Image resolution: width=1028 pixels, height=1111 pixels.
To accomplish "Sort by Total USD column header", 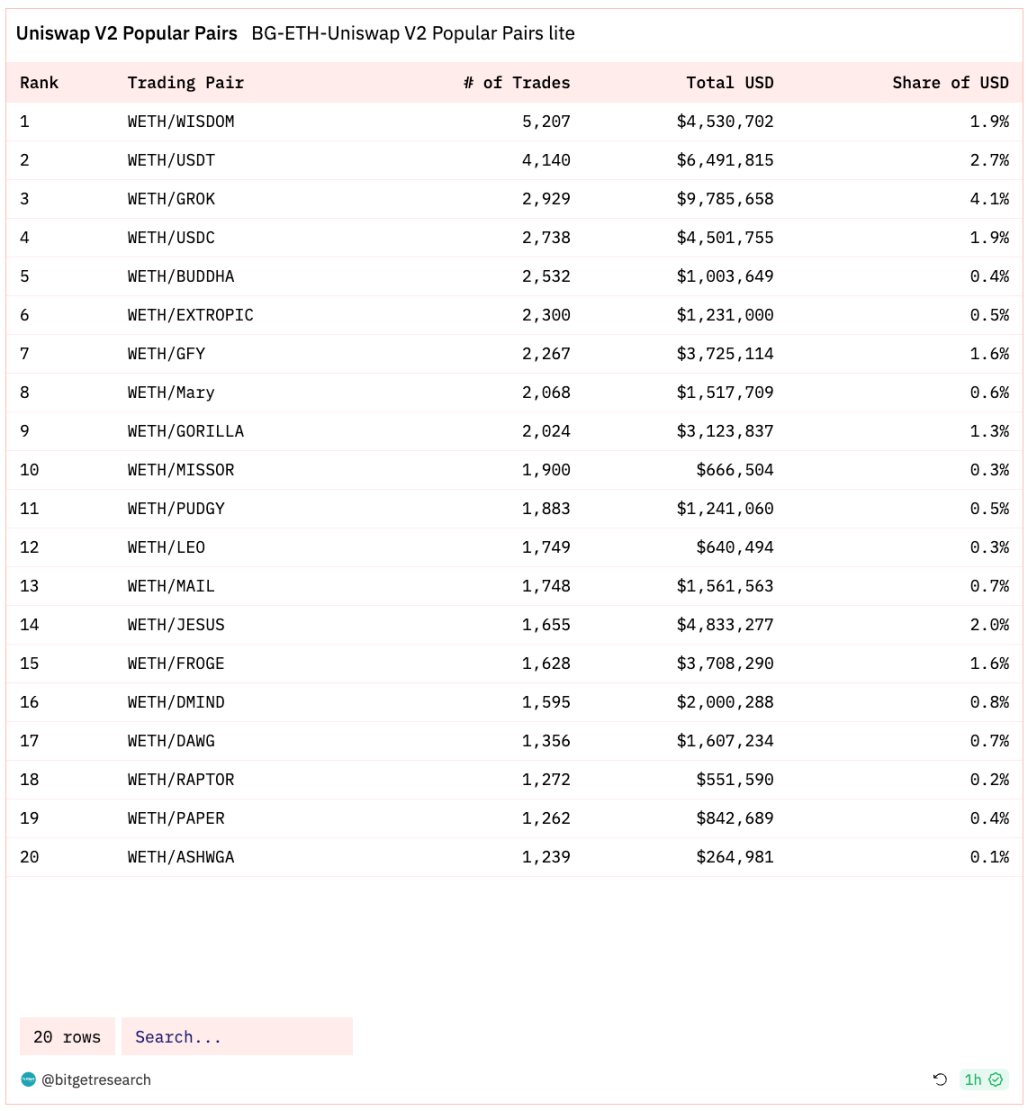I will (730, 83).
